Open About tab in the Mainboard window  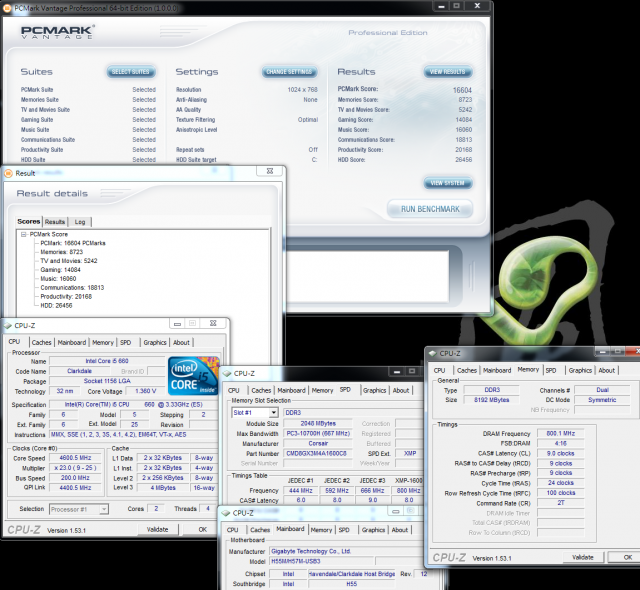(x=400, y=530)
